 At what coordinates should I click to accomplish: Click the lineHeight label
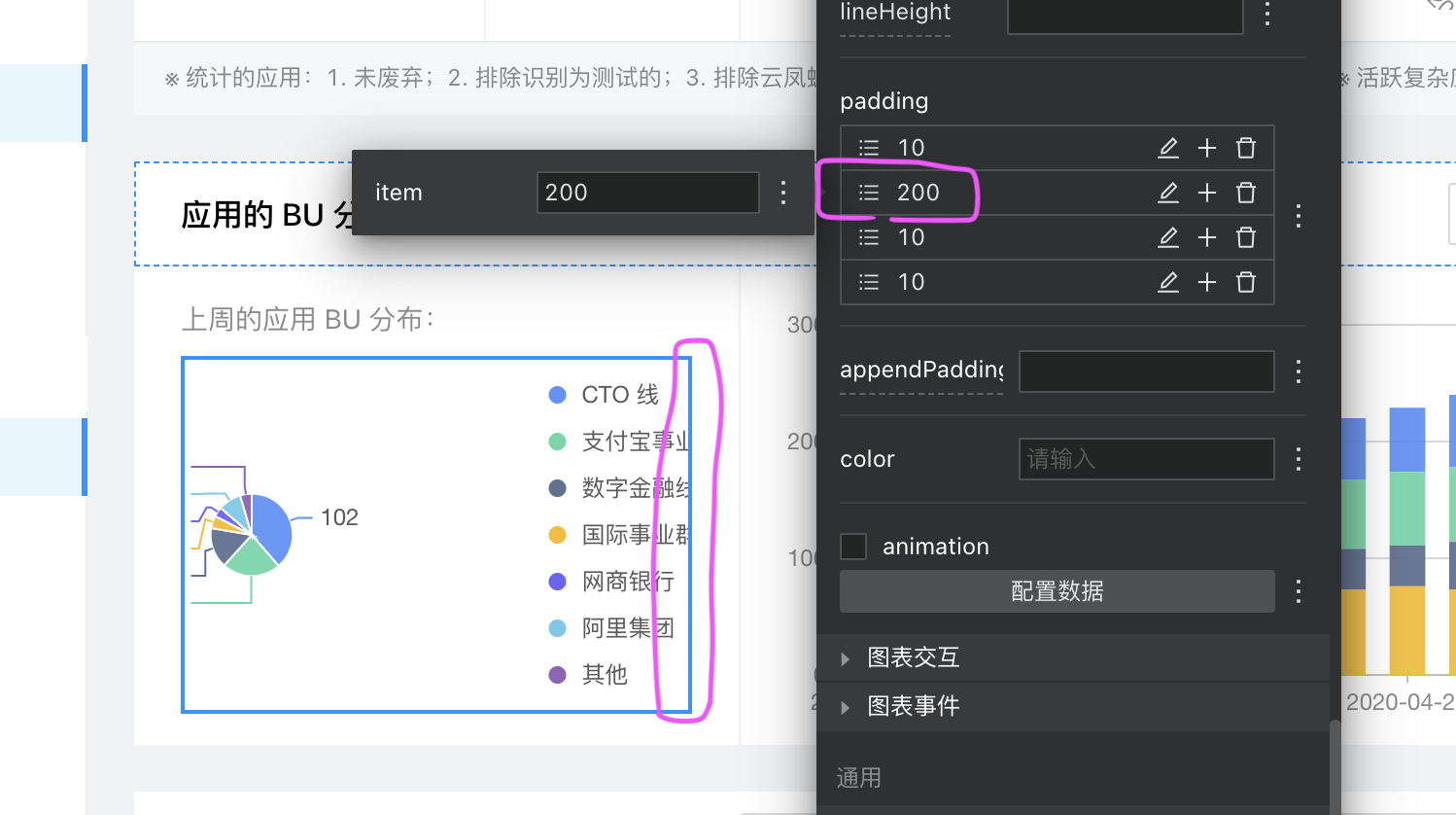[x=894, y=12]
